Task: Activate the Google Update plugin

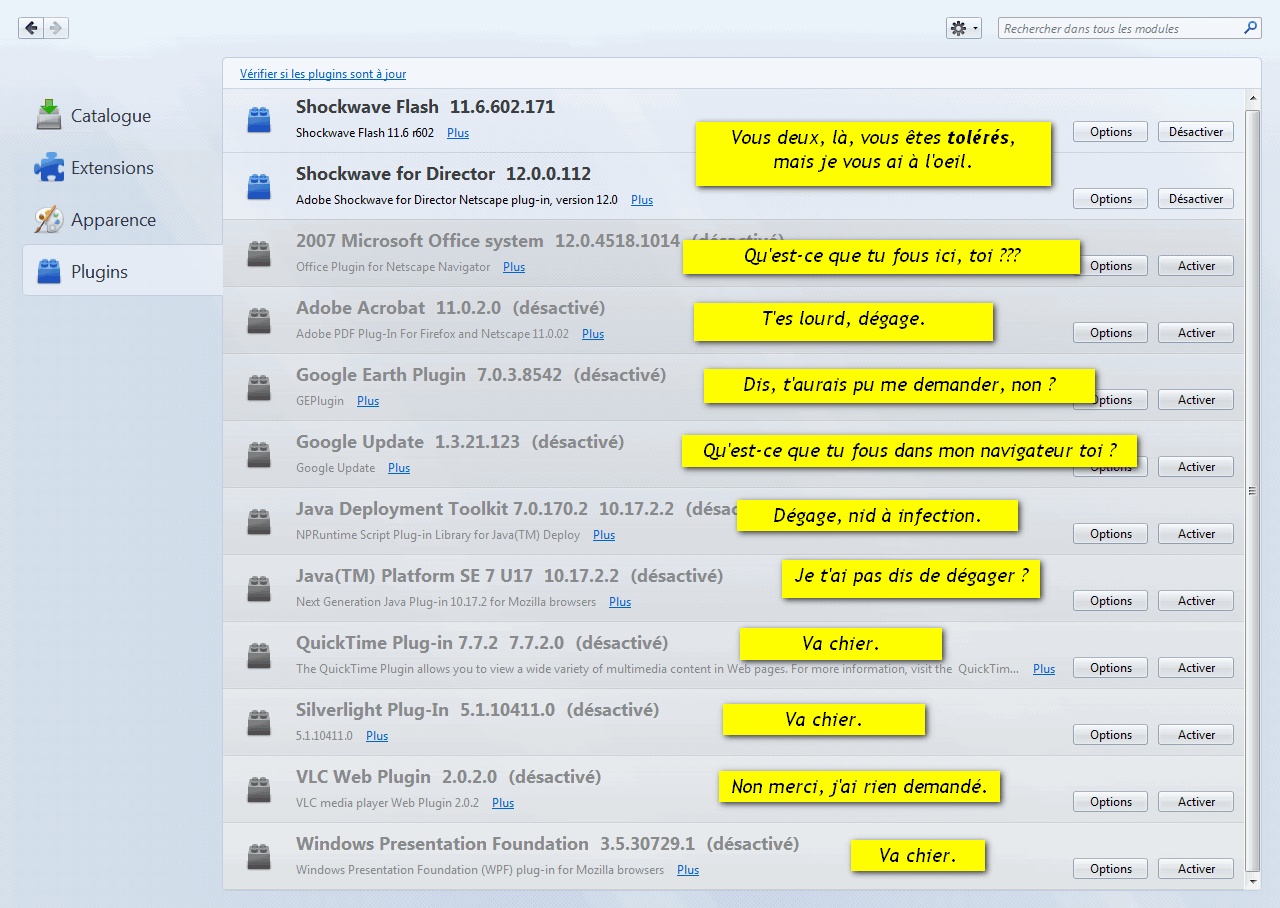Action: [1196, 467]
